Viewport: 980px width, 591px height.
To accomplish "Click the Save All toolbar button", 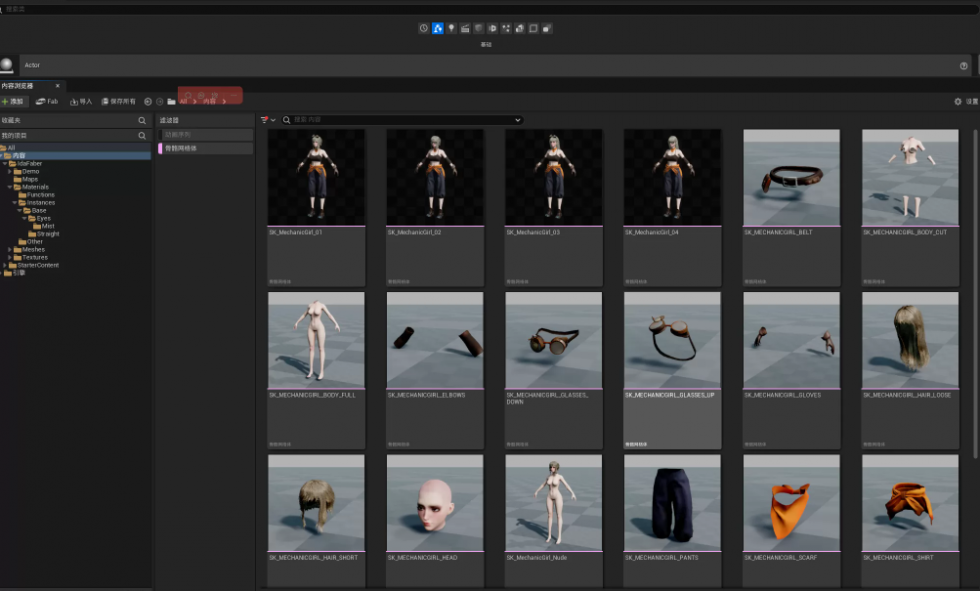I will coord(119,101).
